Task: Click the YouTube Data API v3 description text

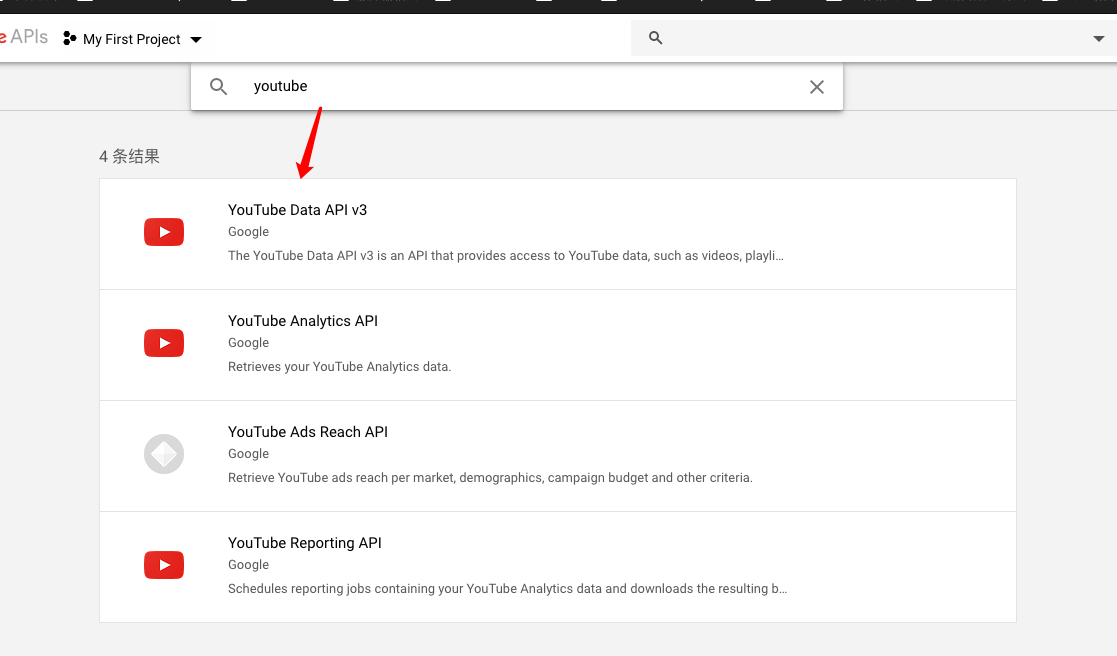Action: pos(506,256)
